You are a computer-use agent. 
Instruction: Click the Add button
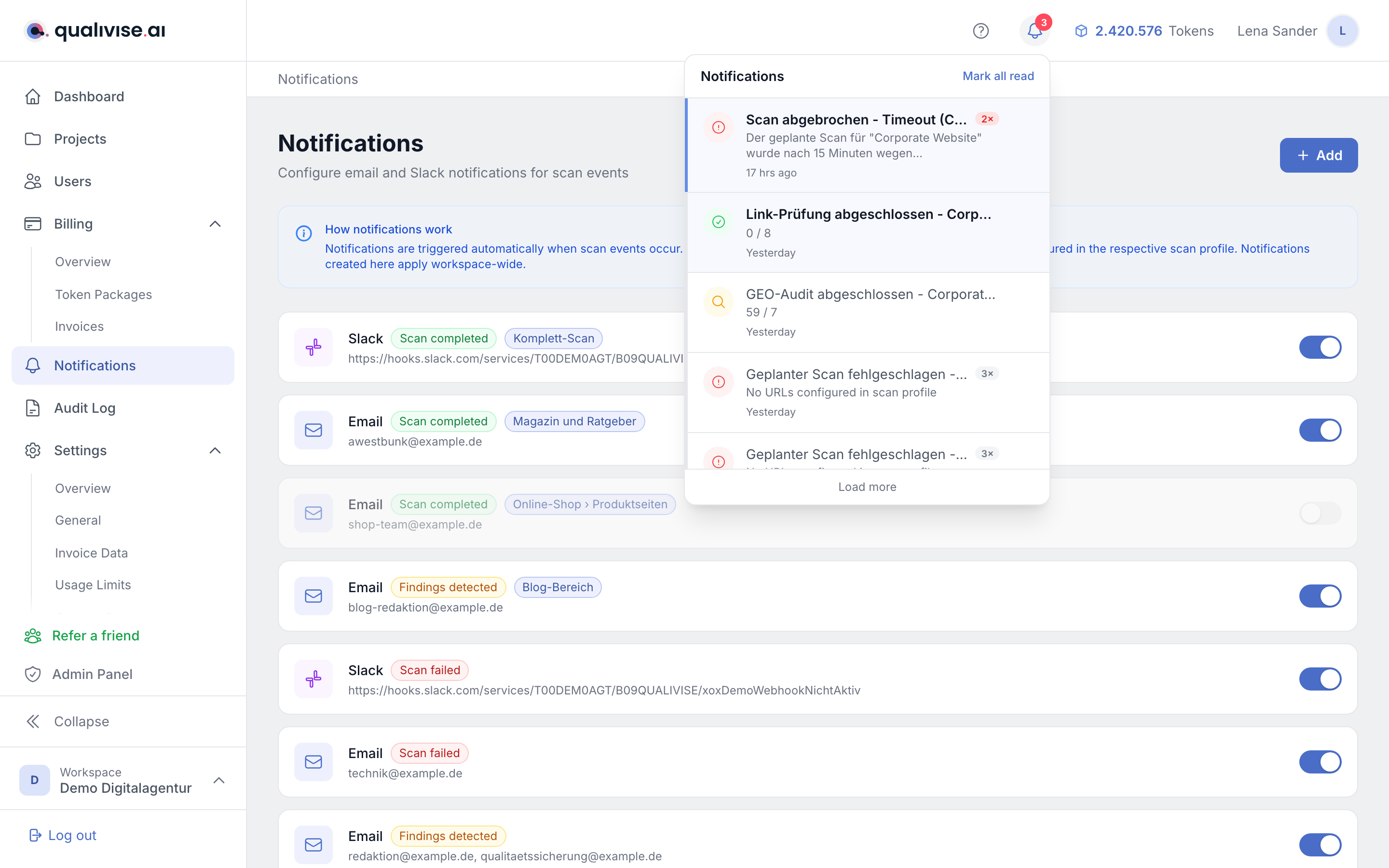tap(1319, 155)
